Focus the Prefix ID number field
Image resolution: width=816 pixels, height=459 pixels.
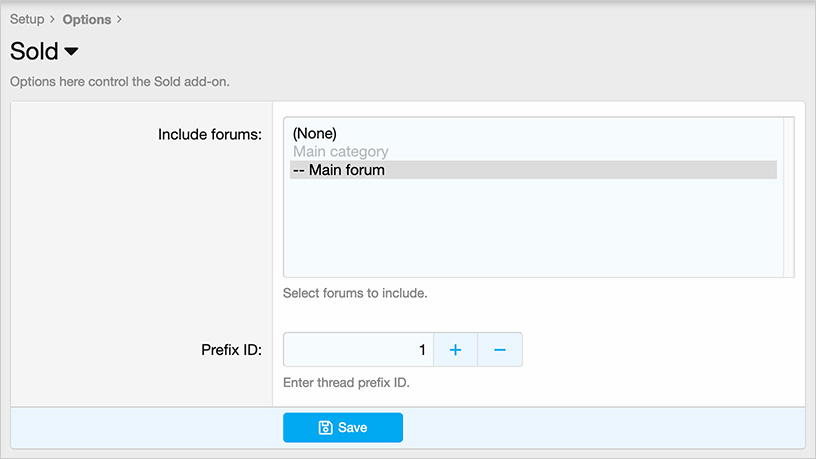[x=358, y=350]
